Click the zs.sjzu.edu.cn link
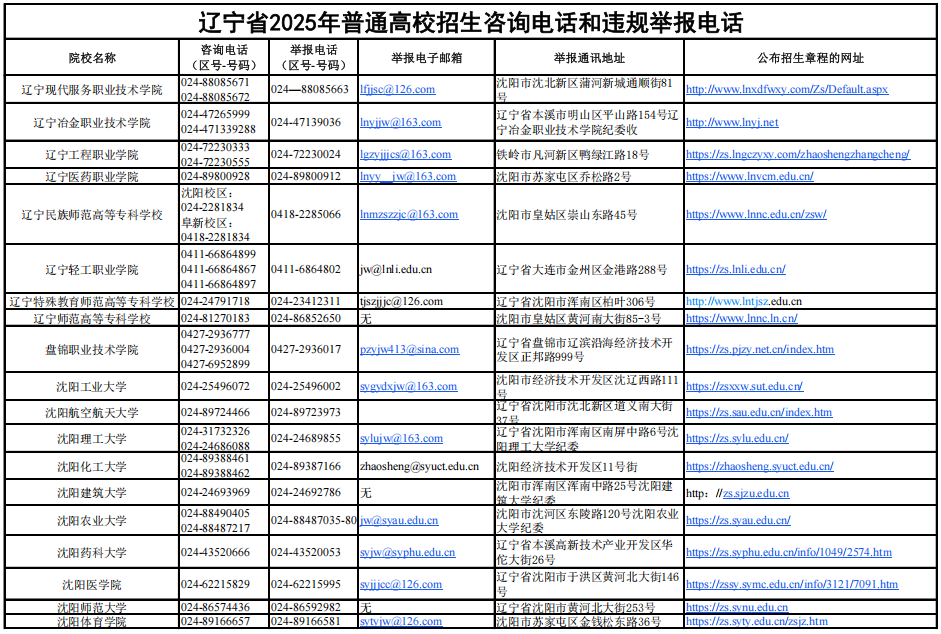The image size is (941, 634). (x=756, y=494)
